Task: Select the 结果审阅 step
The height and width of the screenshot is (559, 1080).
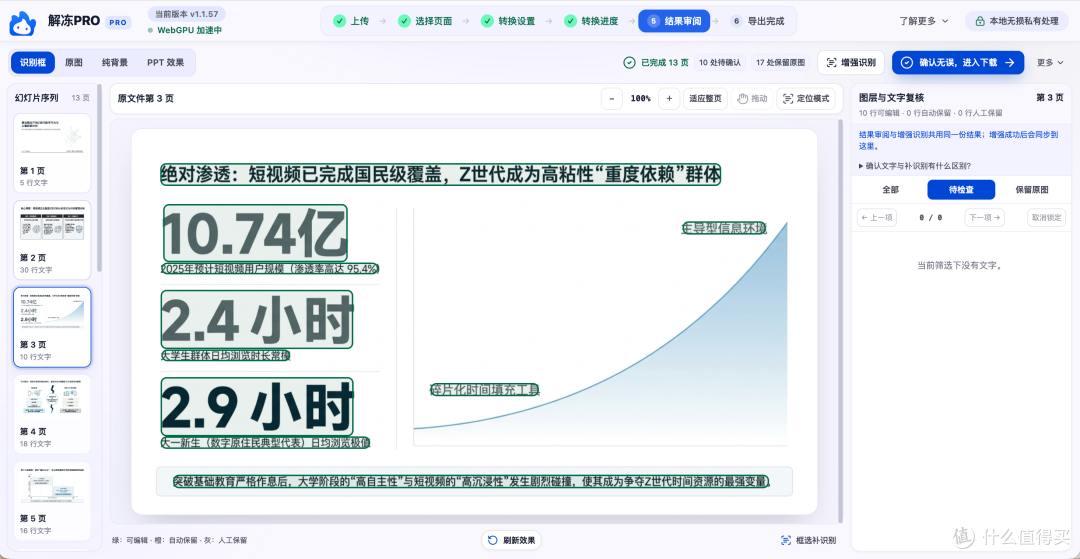Action: click(x=674, y=21)
